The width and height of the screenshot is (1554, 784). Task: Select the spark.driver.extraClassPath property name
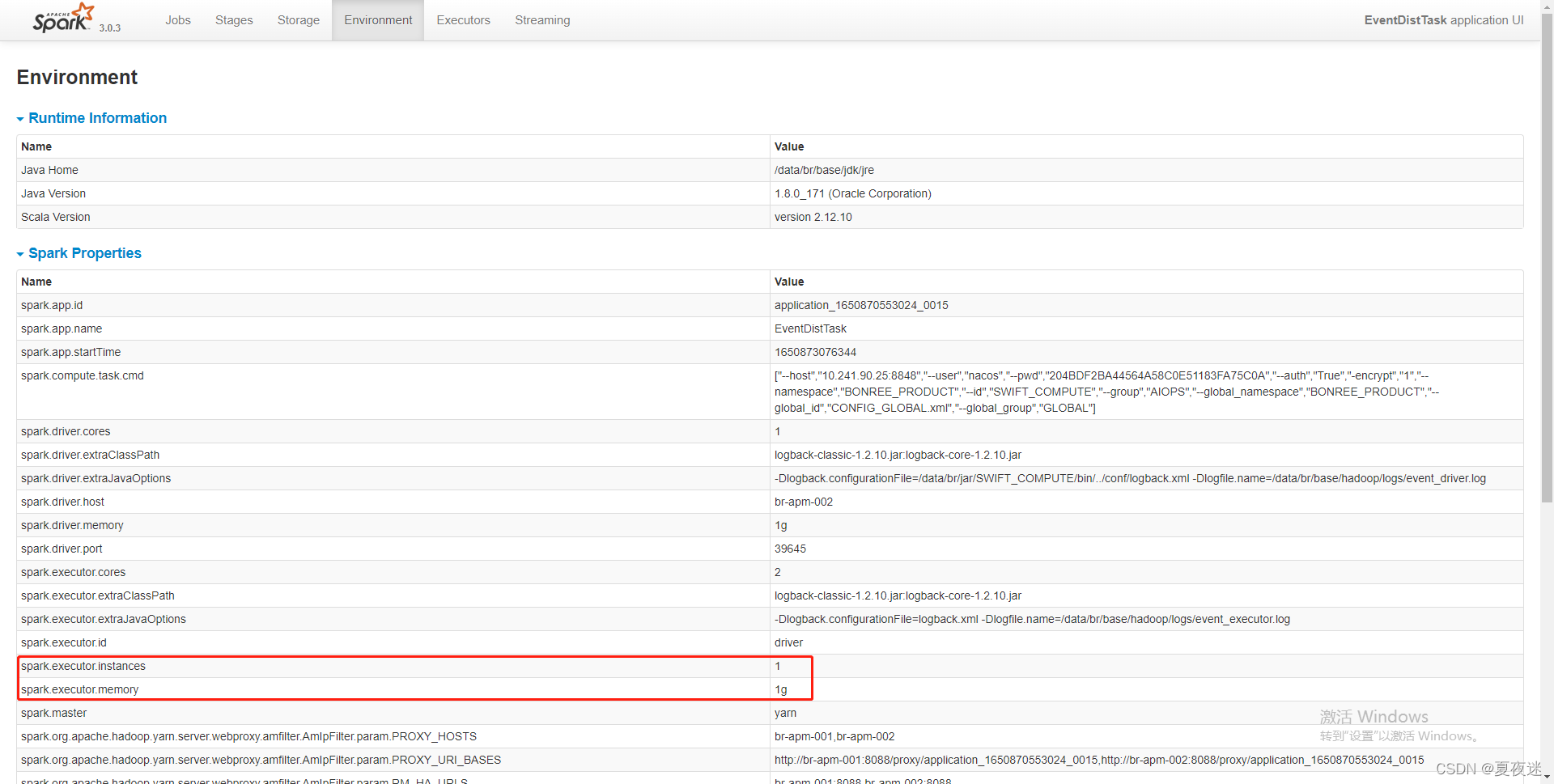[91, 455]
